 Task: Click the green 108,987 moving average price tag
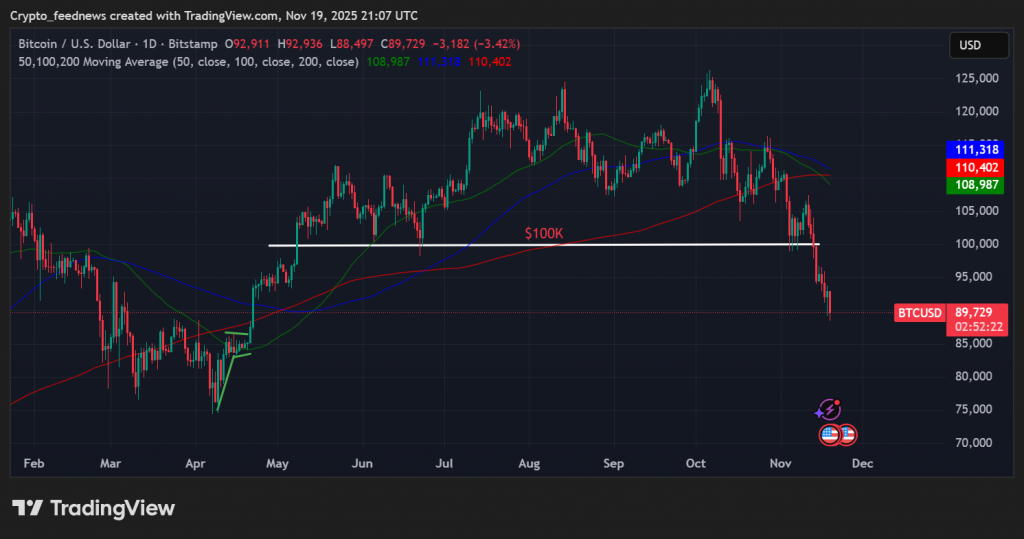[x=975, y=186]
